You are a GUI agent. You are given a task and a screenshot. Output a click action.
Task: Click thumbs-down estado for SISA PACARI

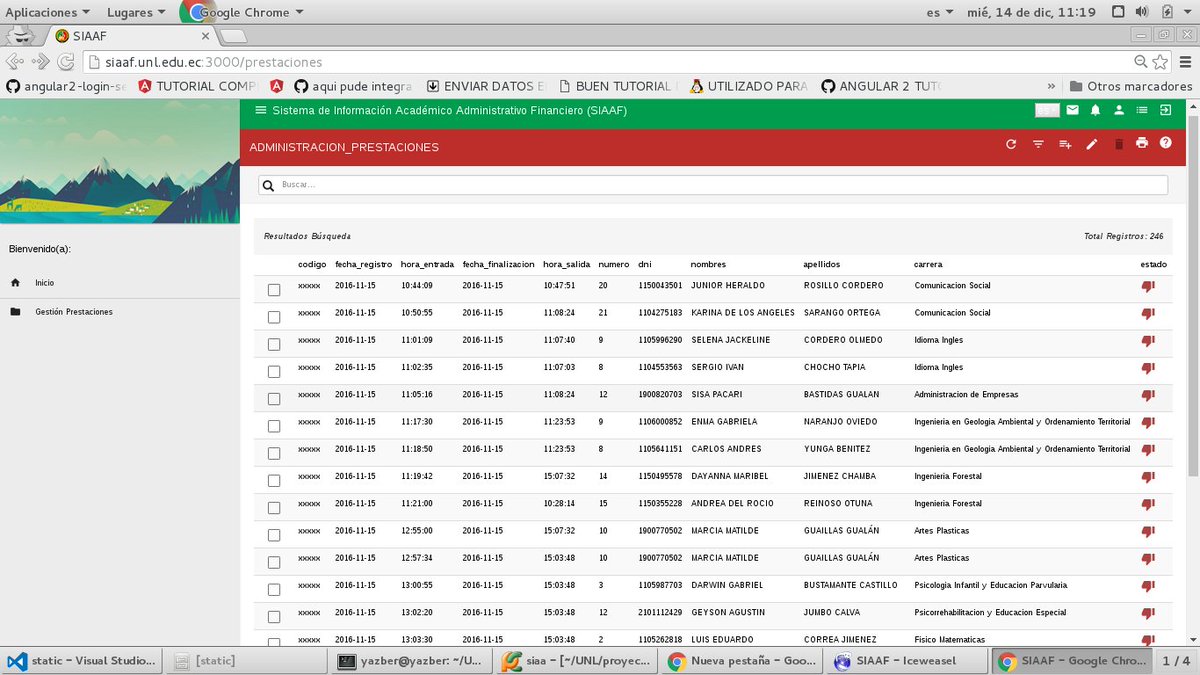(x=1148, y=395)
